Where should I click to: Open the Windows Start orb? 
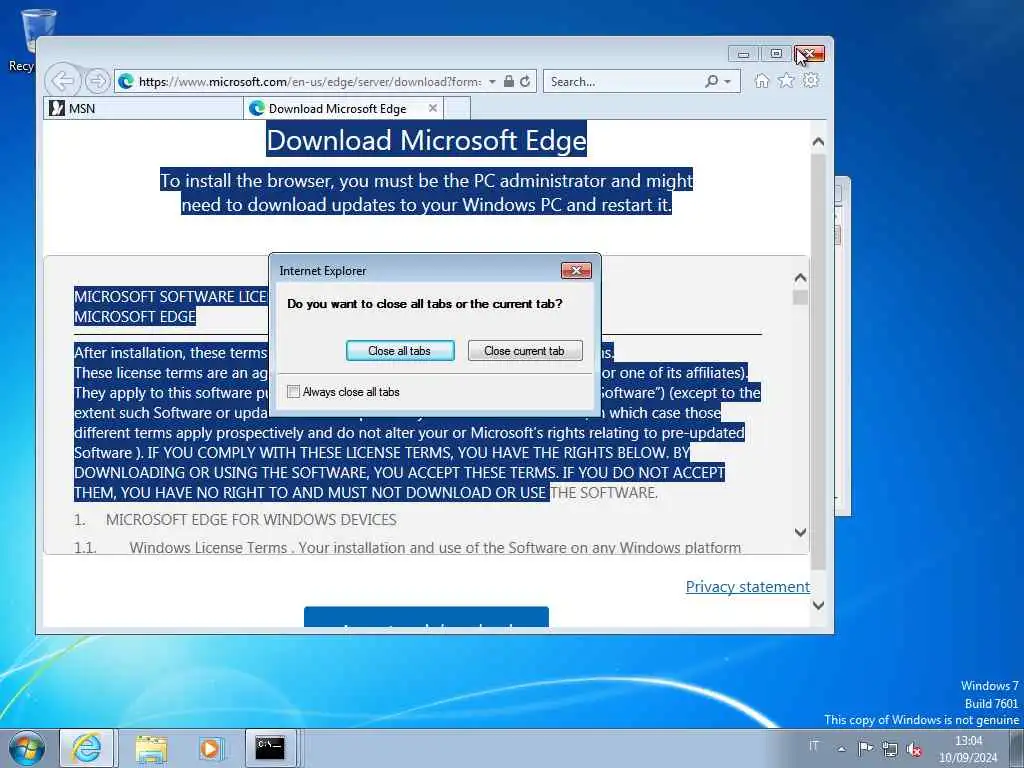[x=26, y=748]
